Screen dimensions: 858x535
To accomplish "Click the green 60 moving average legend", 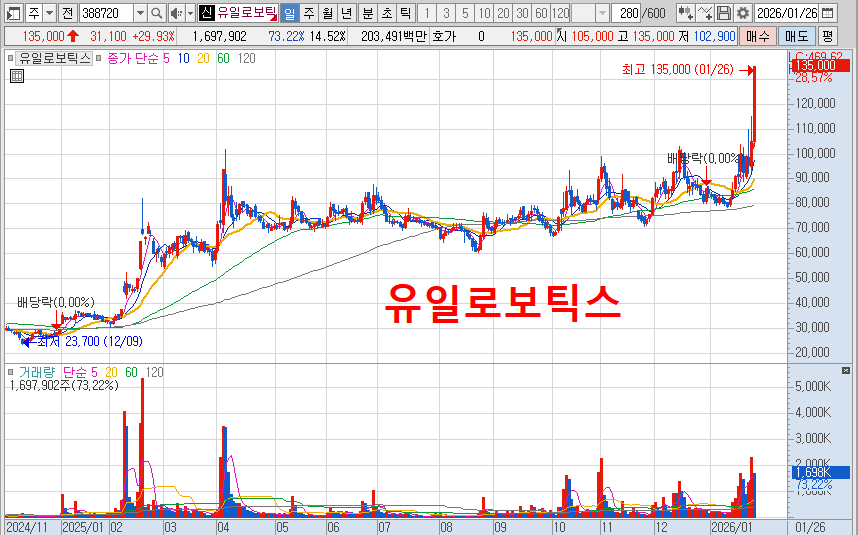I will click(223, 59).
